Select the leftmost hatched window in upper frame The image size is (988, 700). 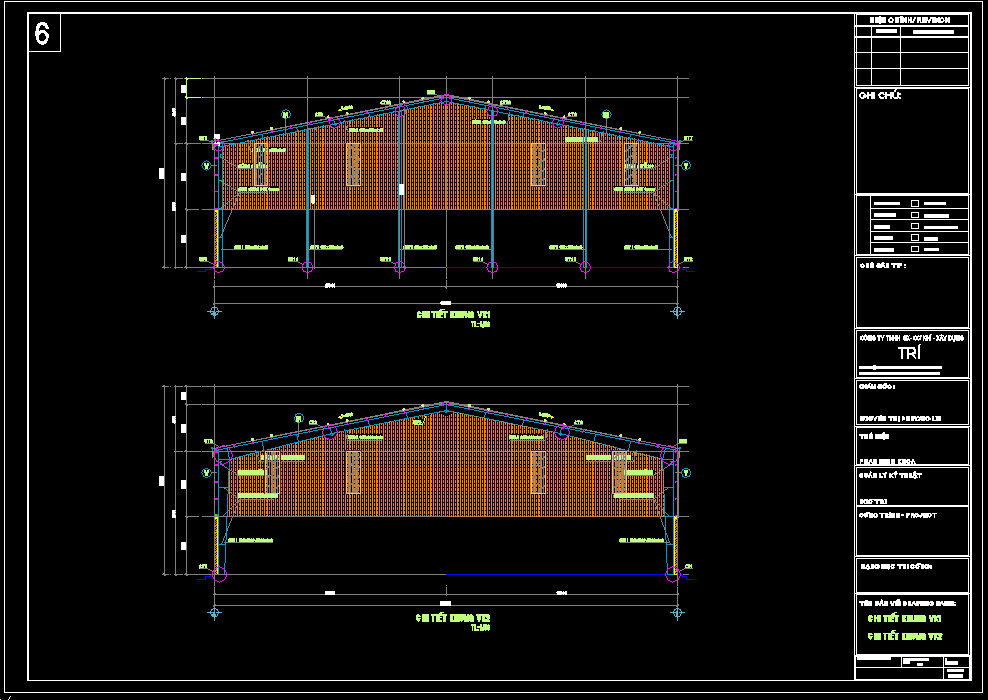coord(260,164)
